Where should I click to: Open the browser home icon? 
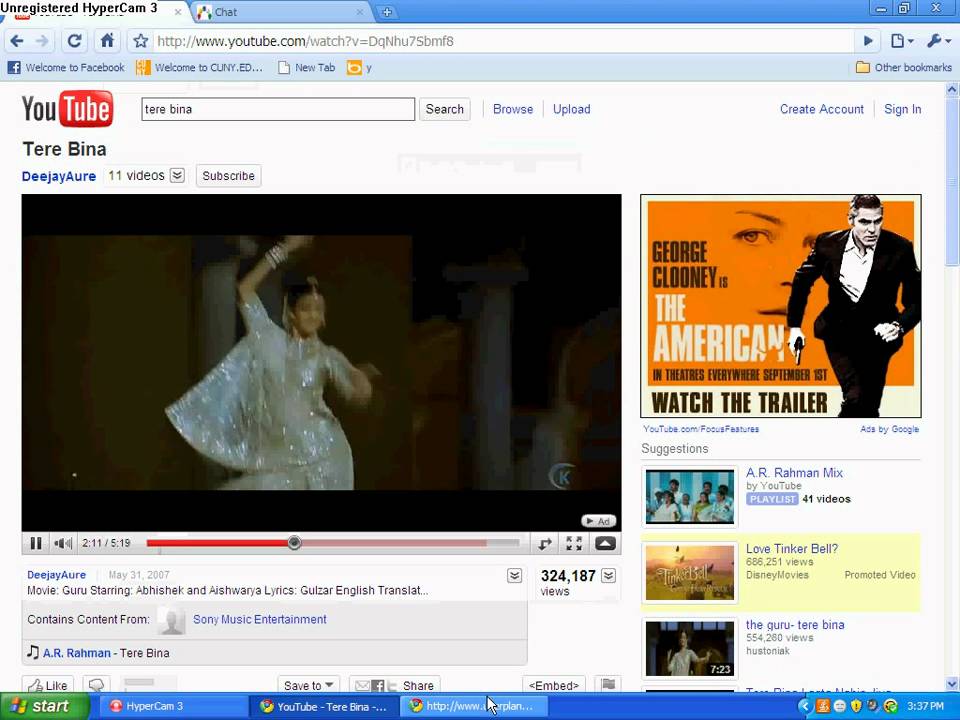[x=107, y=41]
